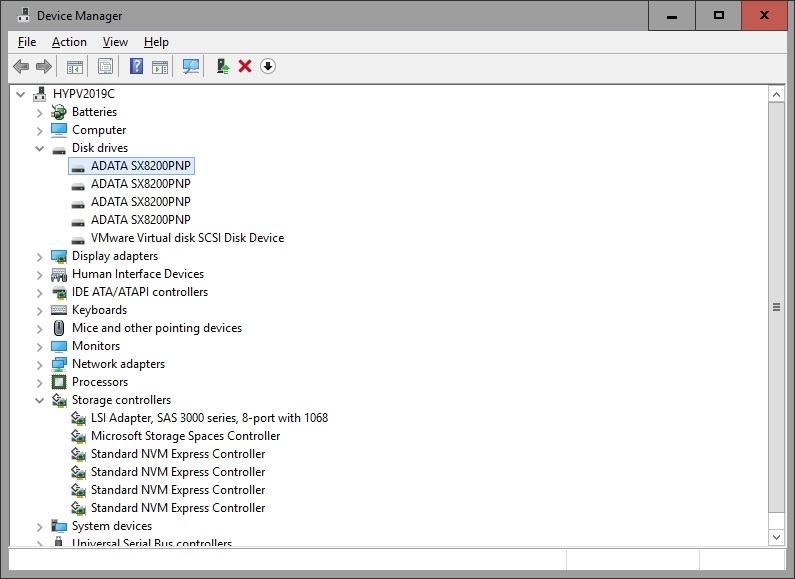This screenshot has height=579, width=795.
Task: Click the Keyboards category icon
Action: (59, 310)
